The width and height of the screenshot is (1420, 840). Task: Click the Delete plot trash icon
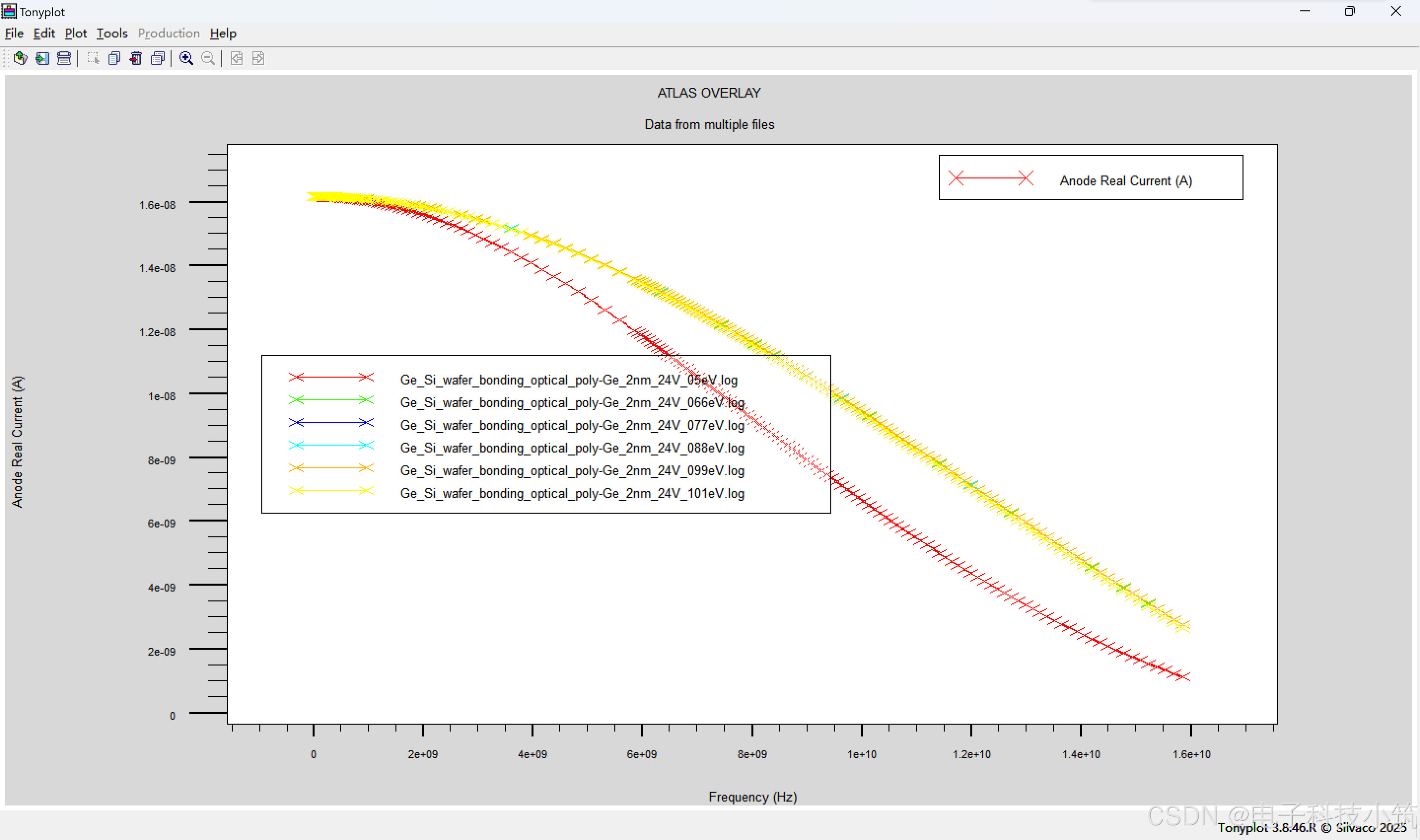(136, 58)
